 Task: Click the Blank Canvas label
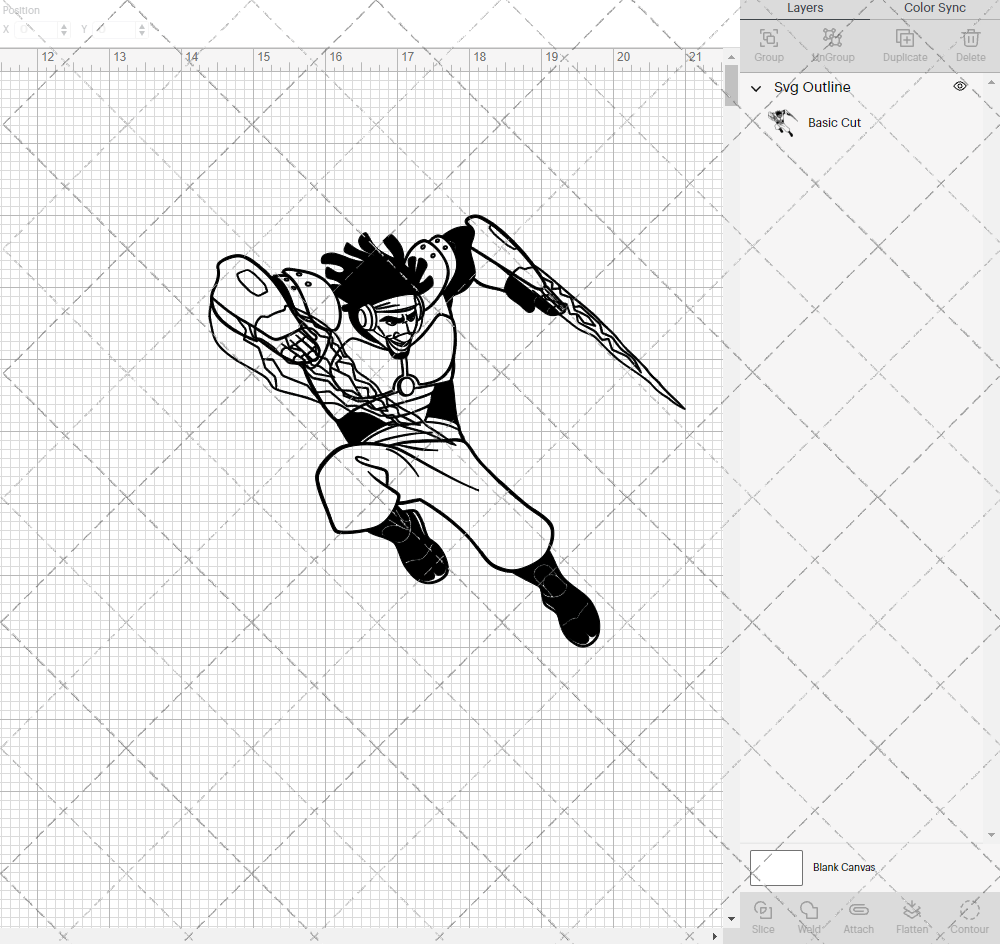coord(844,867)
